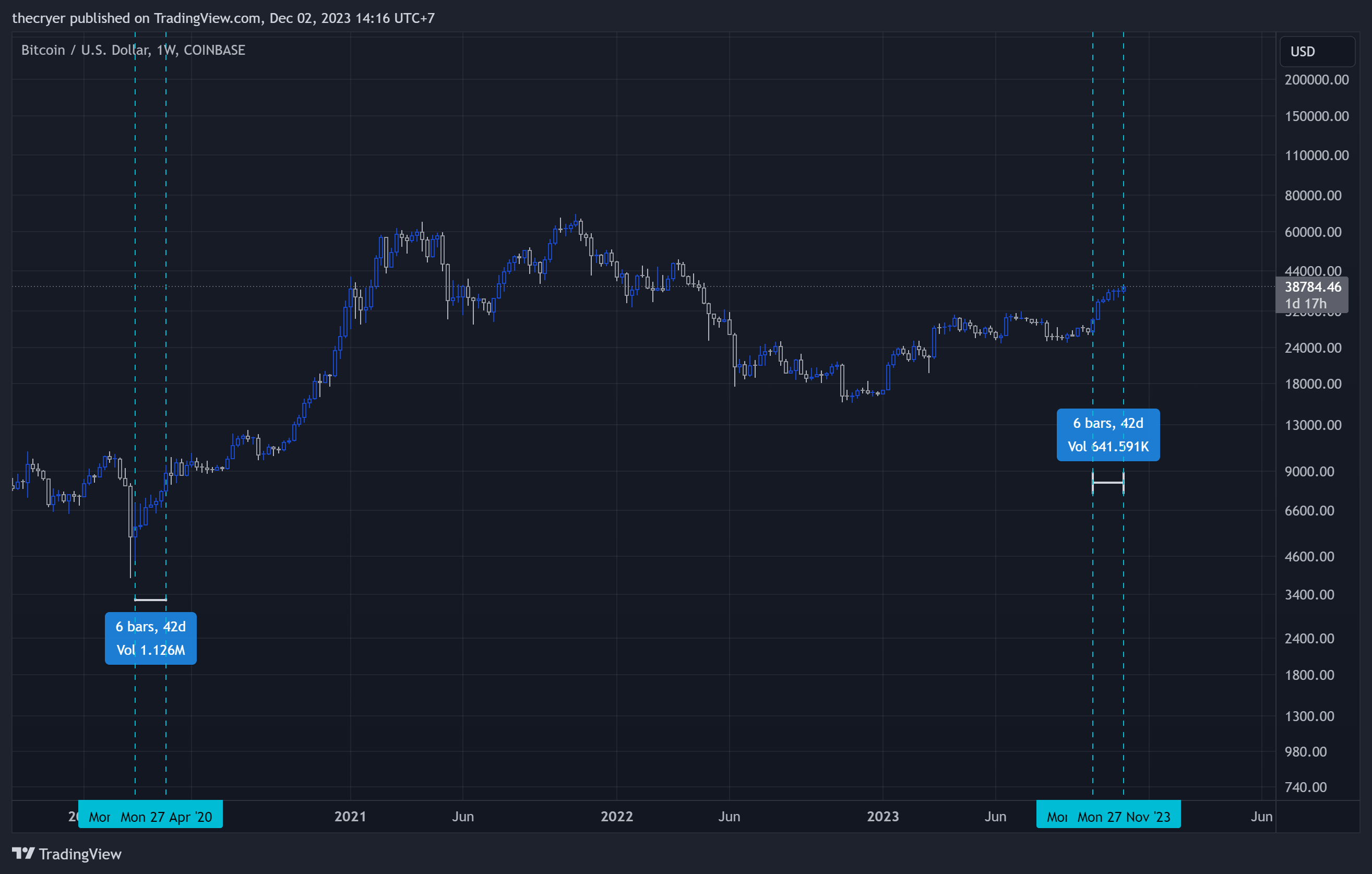1372x874 pixels.
Task: Click the 24000.00 price axis label
Action: [x=1313, y=348]
